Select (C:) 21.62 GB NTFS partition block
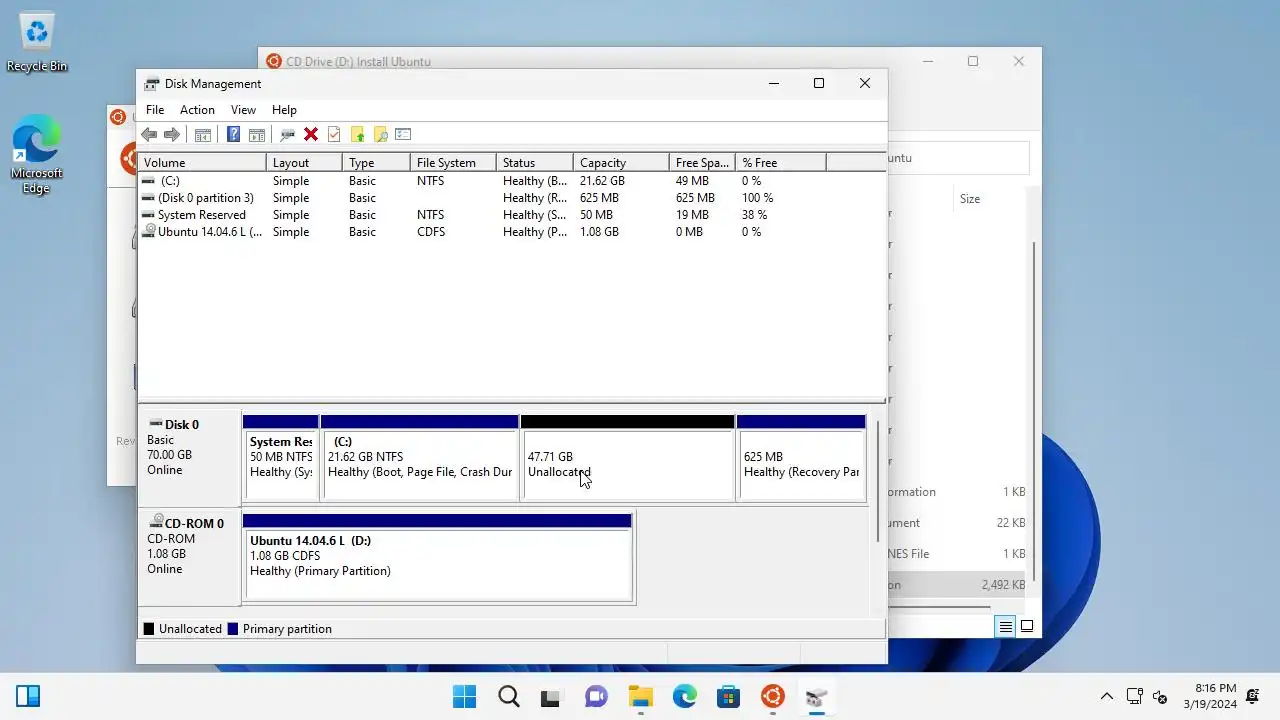Image resolution: width=1280 pixels, height=720 pixels. 420,458
